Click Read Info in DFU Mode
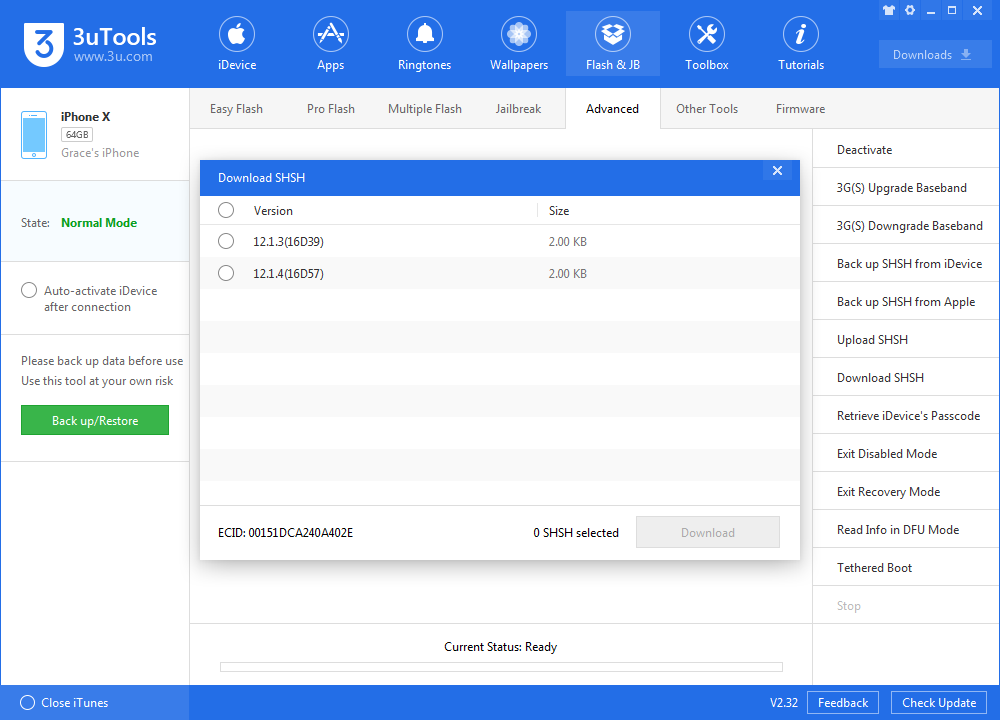The width and height of the screenshot is (1000, 720). tap(906, 529)
